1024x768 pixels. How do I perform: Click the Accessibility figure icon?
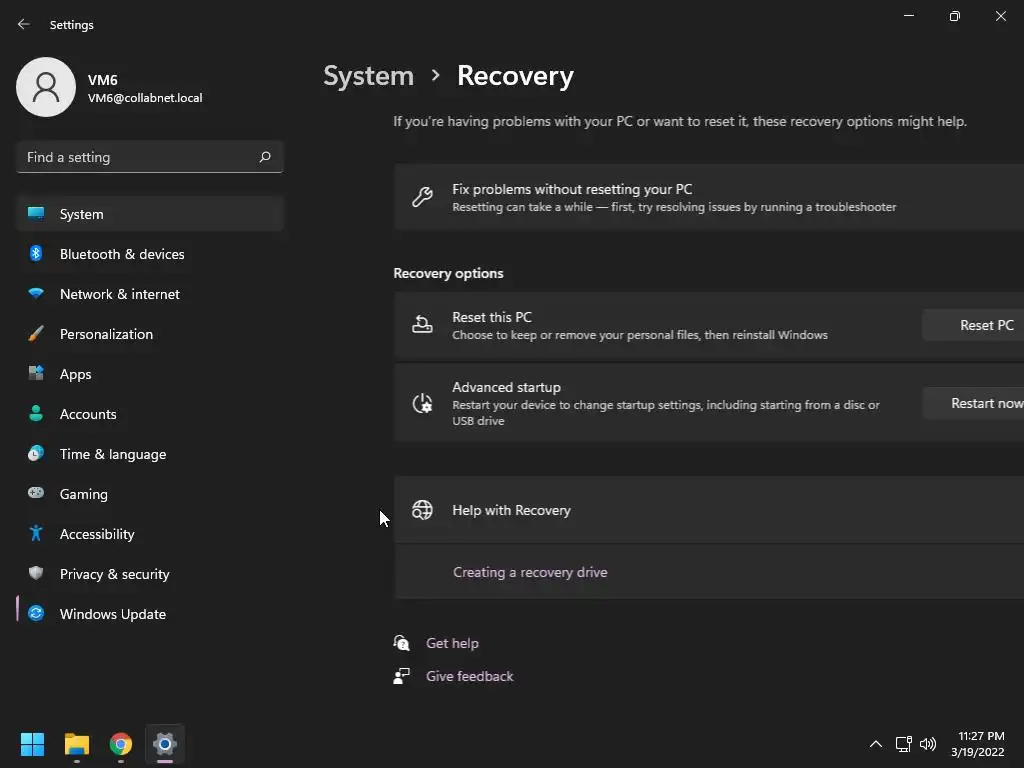[36, 534]
